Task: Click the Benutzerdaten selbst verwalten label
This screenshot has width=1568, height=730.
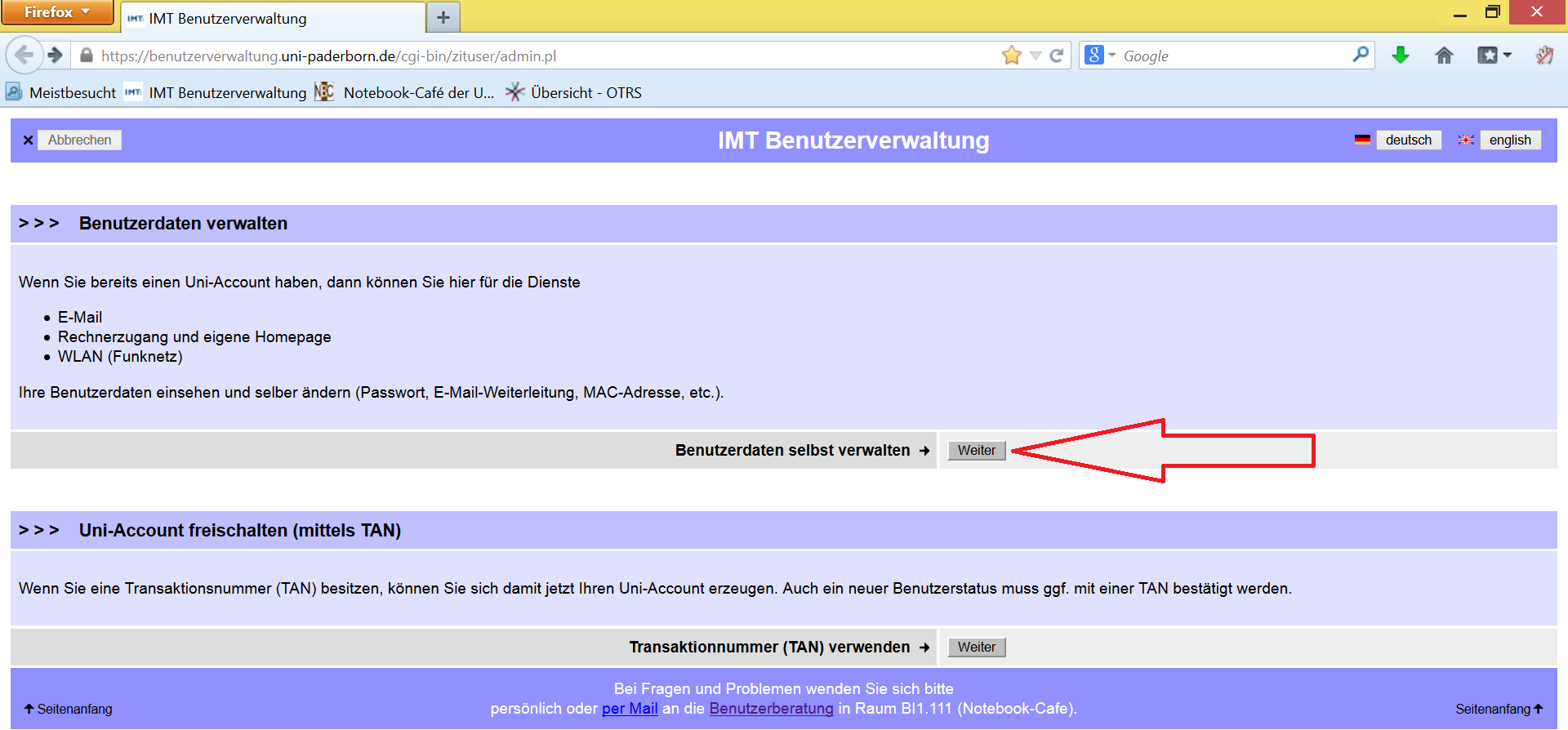Action: pyautogui.click(x=792, y=450)
